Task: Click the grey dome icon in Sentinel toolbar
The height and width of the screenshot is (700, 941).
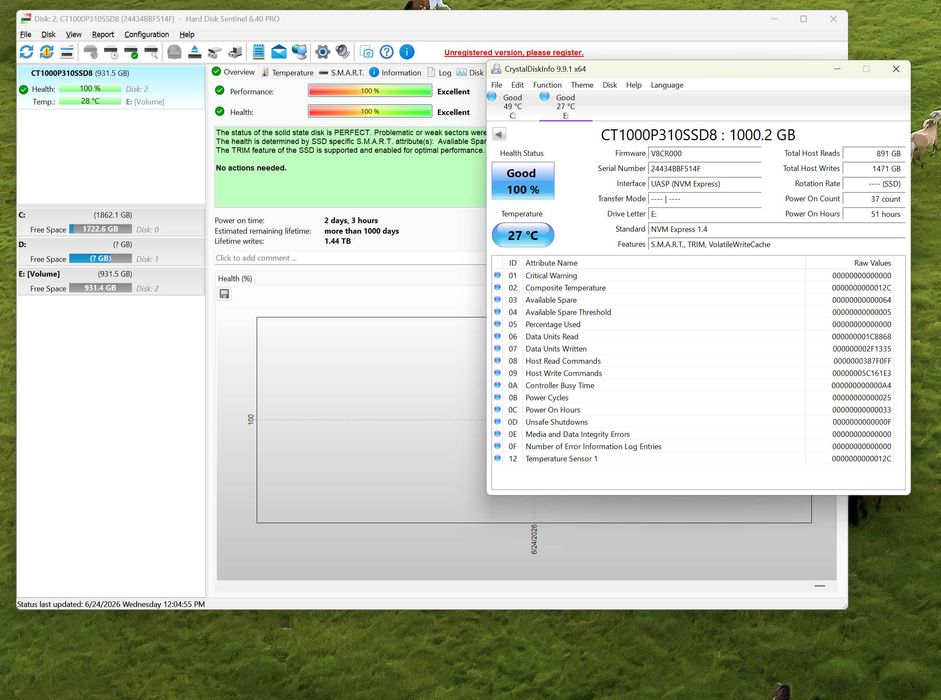Action: coord(174,52)
